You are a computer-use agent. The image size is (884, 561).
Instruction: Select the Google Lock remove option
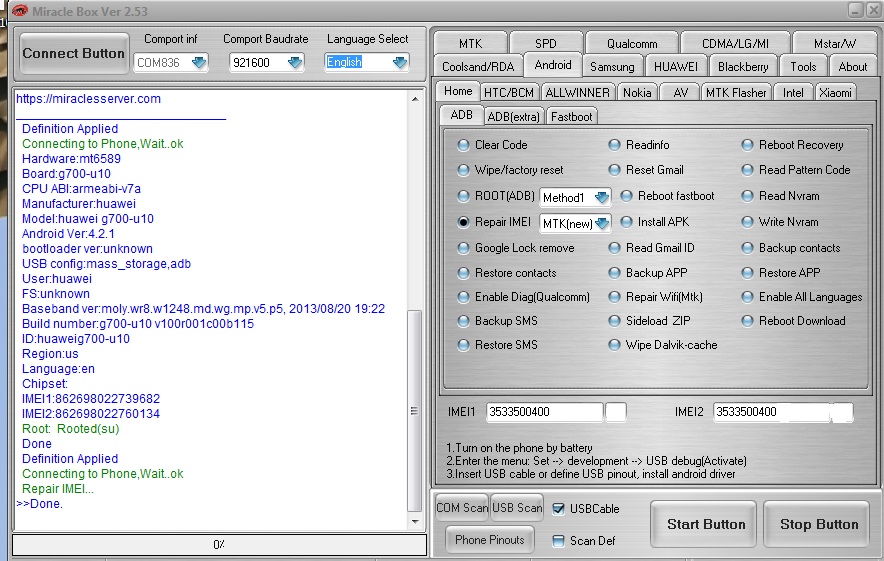(x=463, y=248)
